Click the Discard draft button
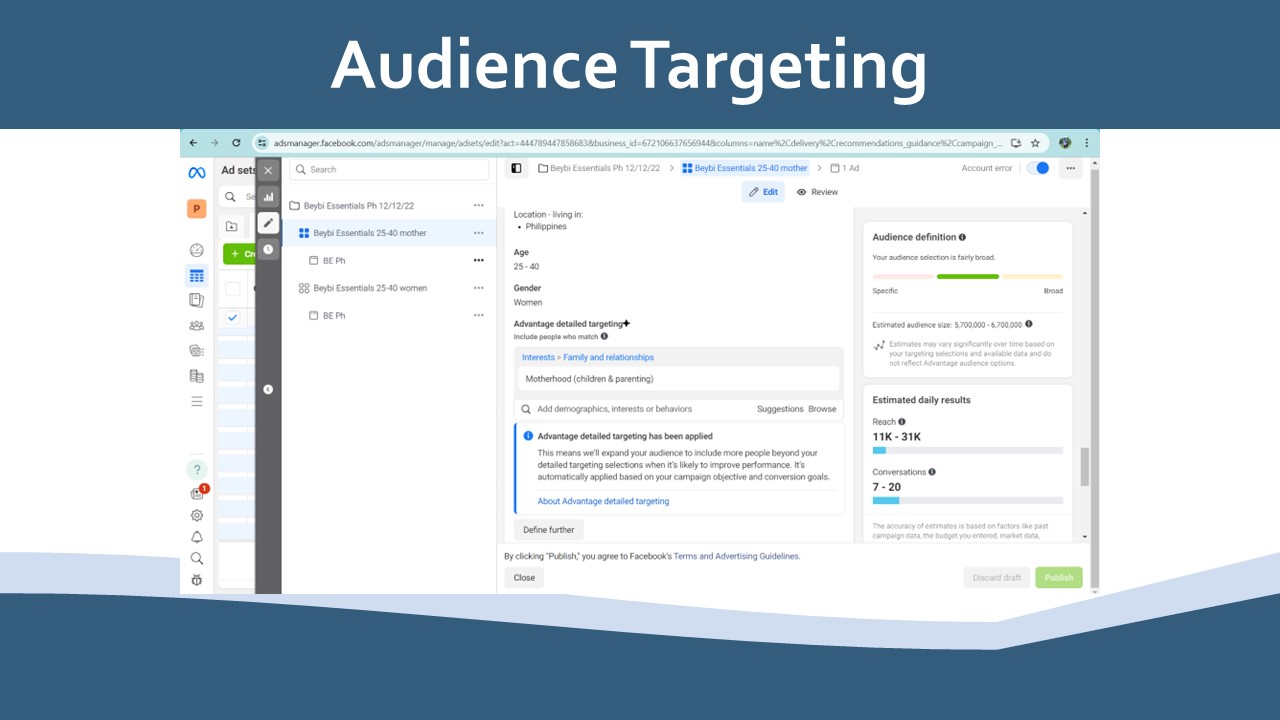 pyautogui.click(x=997, y=577)
